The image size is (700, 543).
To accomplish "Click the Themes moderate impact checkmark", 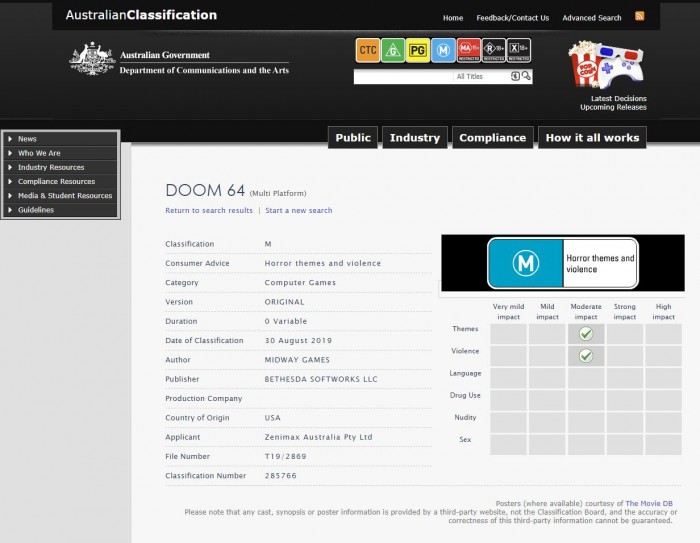I will click(x=586, y=333).
